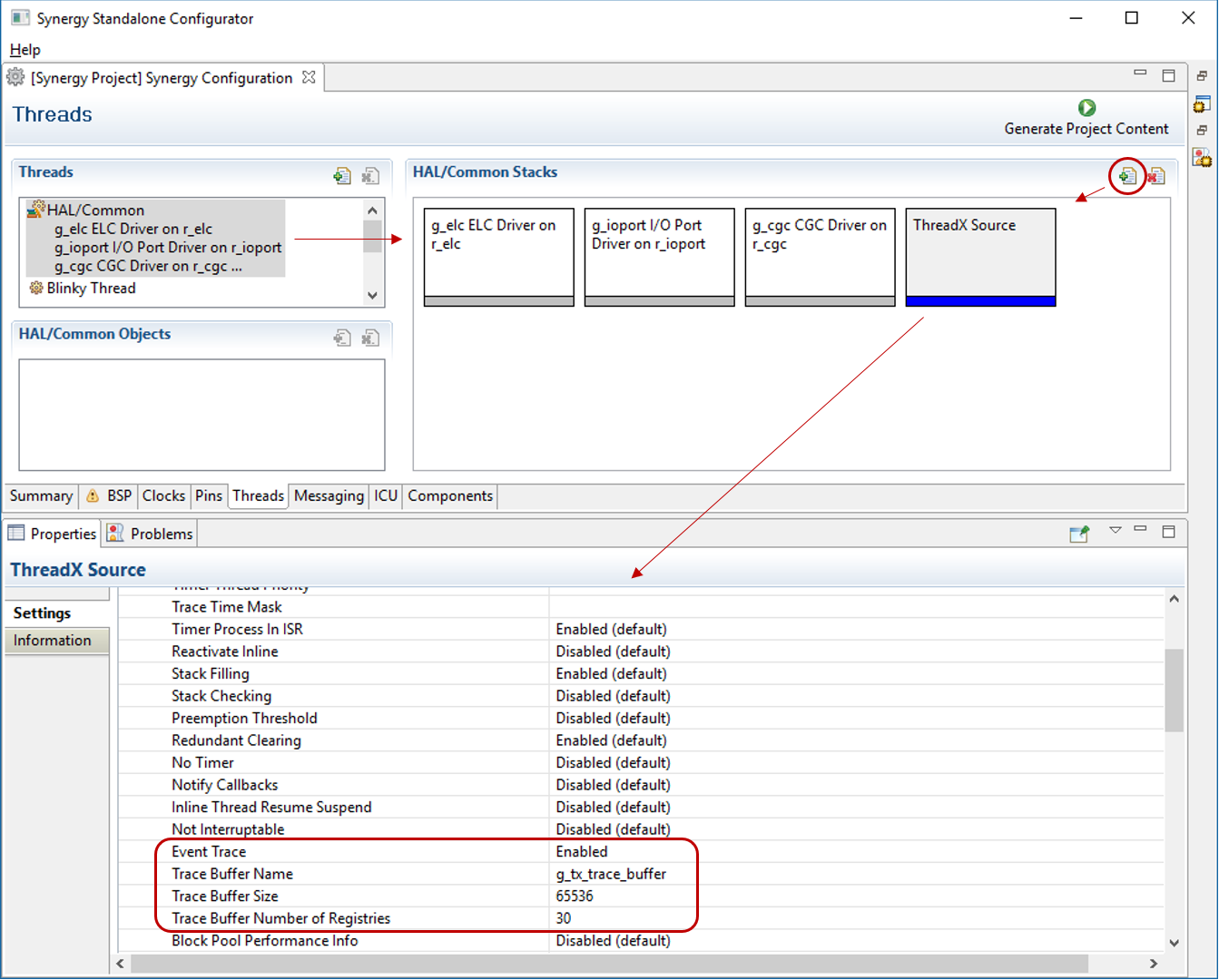Open the bottom icon in the right sidebar
Screen dimensions: 1219x980
tap(1202, 158)
